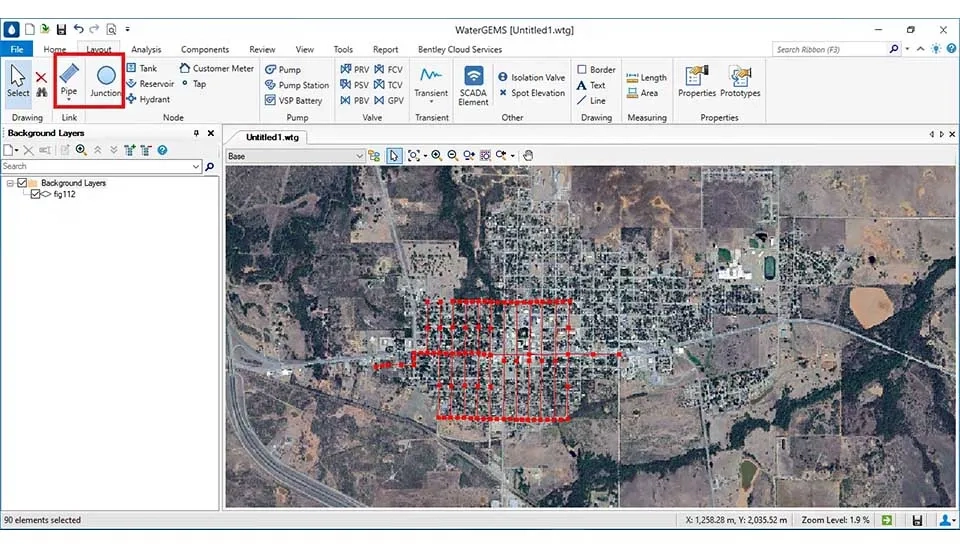This screenshot has height=548, width=960.
Task: Pick the TCV valve tool
Action: pyautogui.click(x=389, y=84)
